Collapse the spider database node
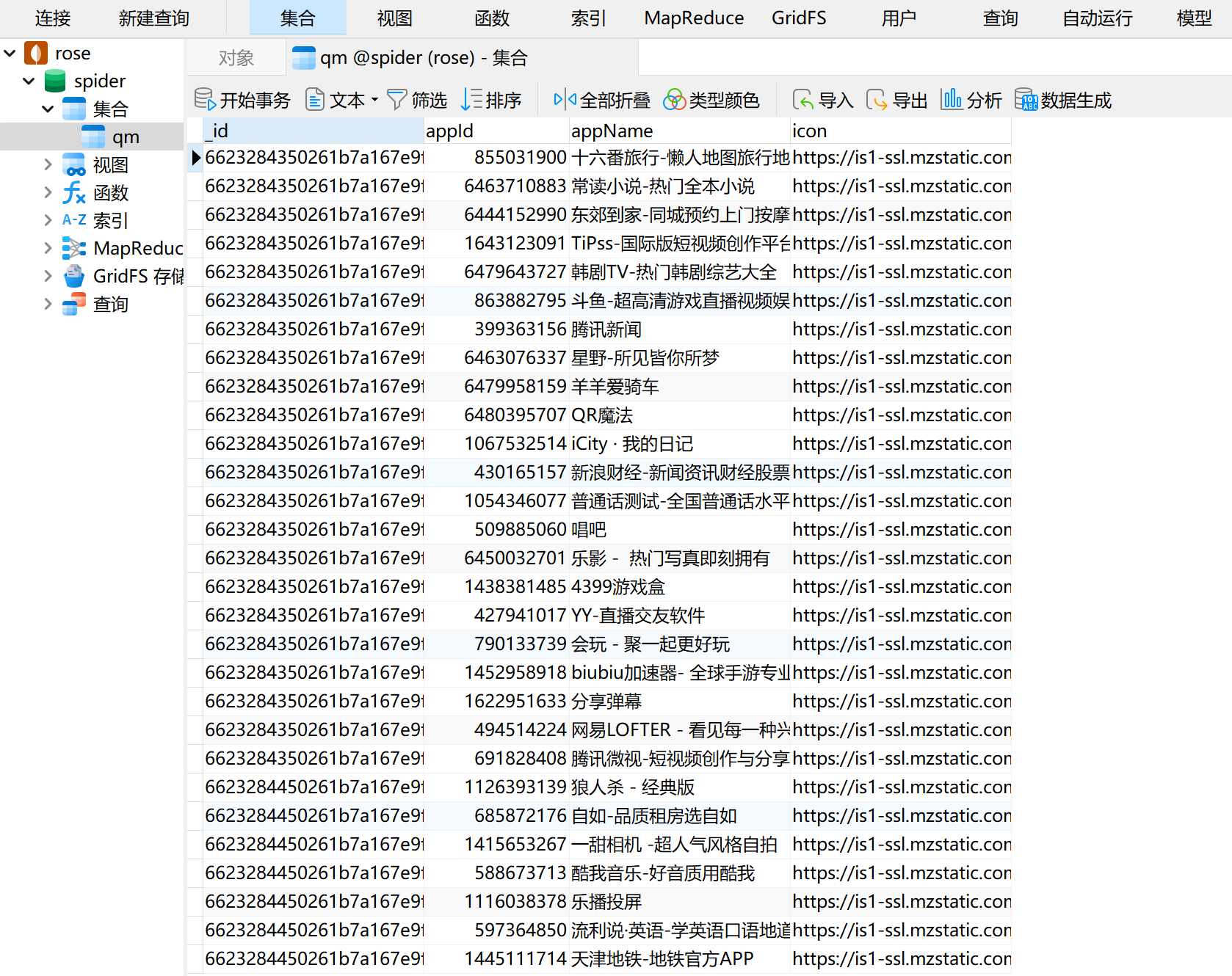The image size is (1232, 976). click(29, 81)
